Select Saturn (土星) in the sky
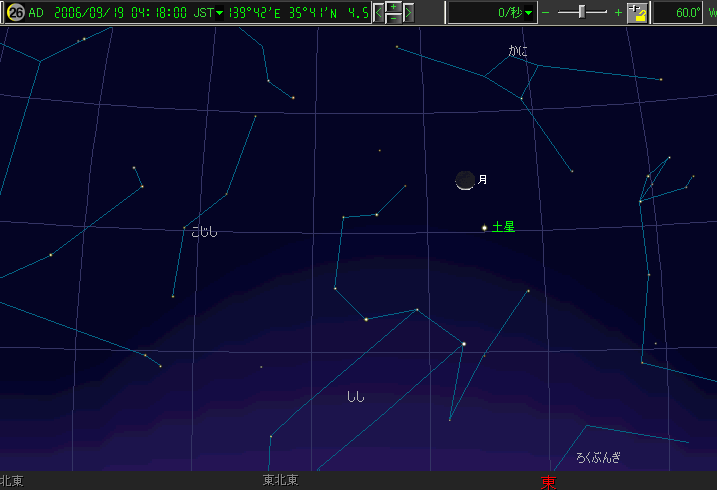Image resolution: width=717 pixels, height=490 pixels. click(x=485, y=228)
